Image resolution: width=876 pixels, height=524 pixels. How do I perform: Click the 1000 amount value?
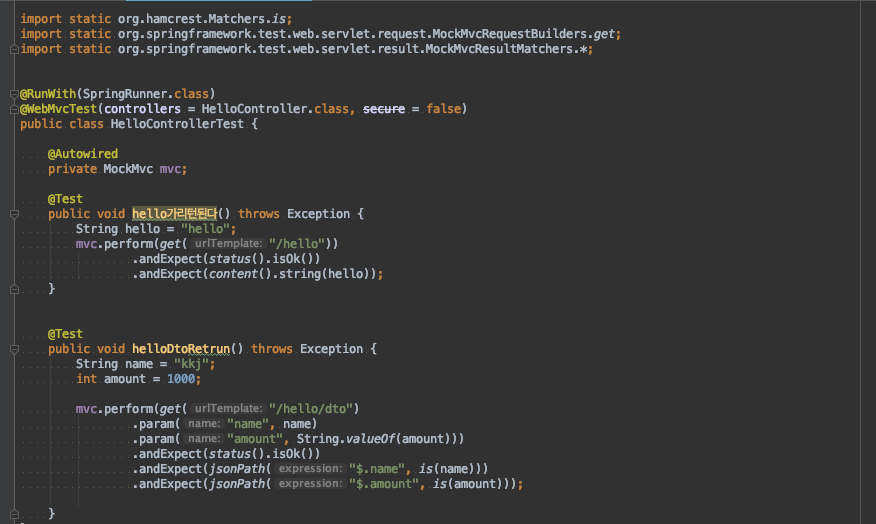click(181, 379)
